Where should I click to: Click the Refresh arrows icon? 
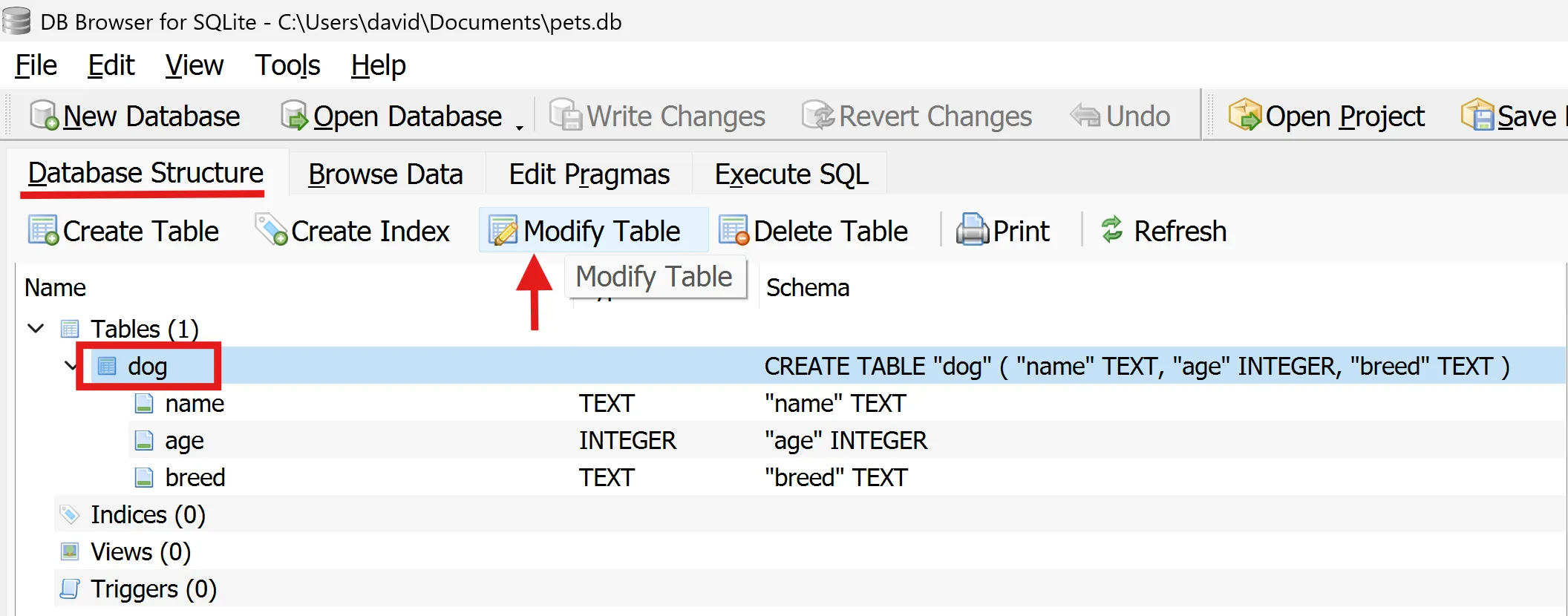pyautogui.click(x=1111, y=230)
